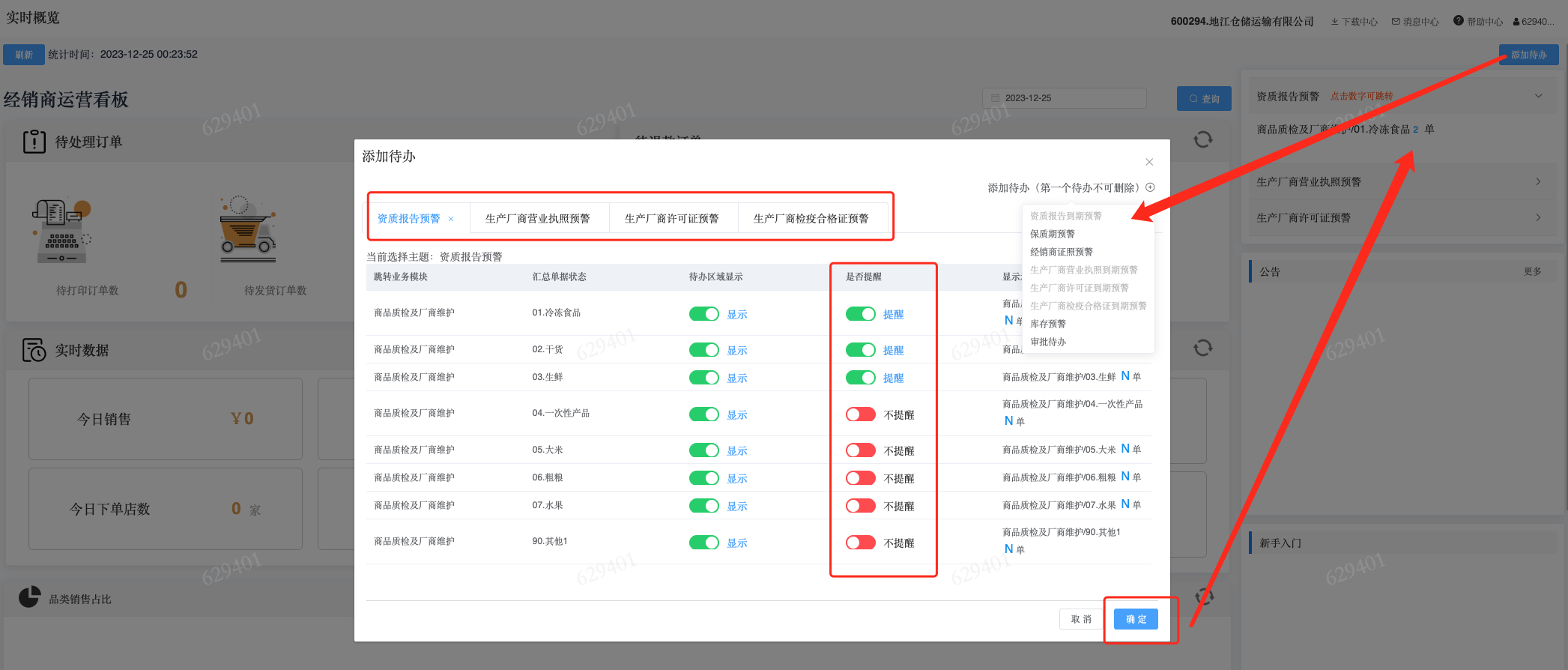Expand 生产厂商营业执照预警 in right panel
This screenshot has height=670, width=1568.
coord(1538,181)
